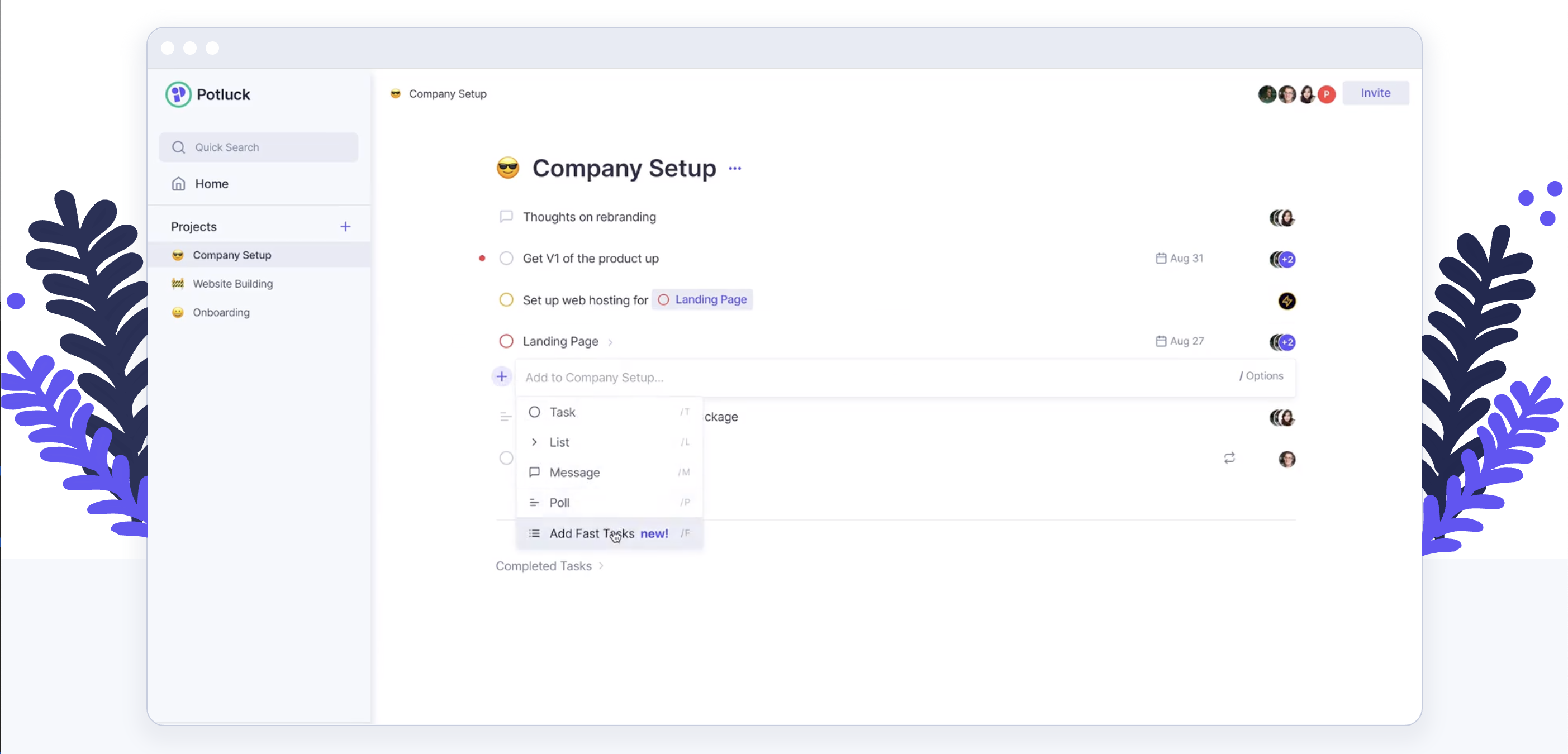The height and width of the screenshot is (754, 1568).
Task: Click the Projects section heading
Action: coord(193,226)
